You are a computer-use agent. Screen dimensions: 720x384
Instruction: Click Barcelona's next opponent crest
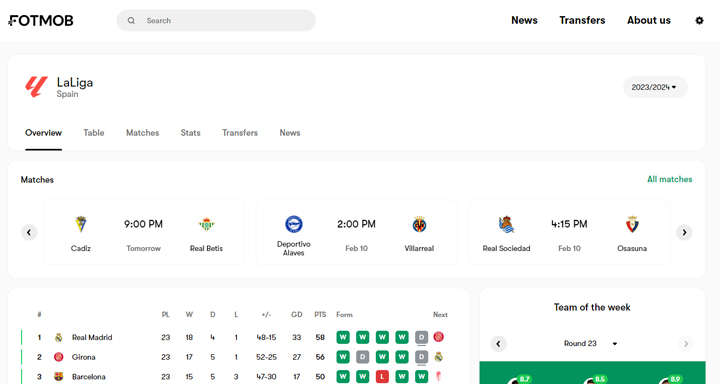[x=439, y=377]
